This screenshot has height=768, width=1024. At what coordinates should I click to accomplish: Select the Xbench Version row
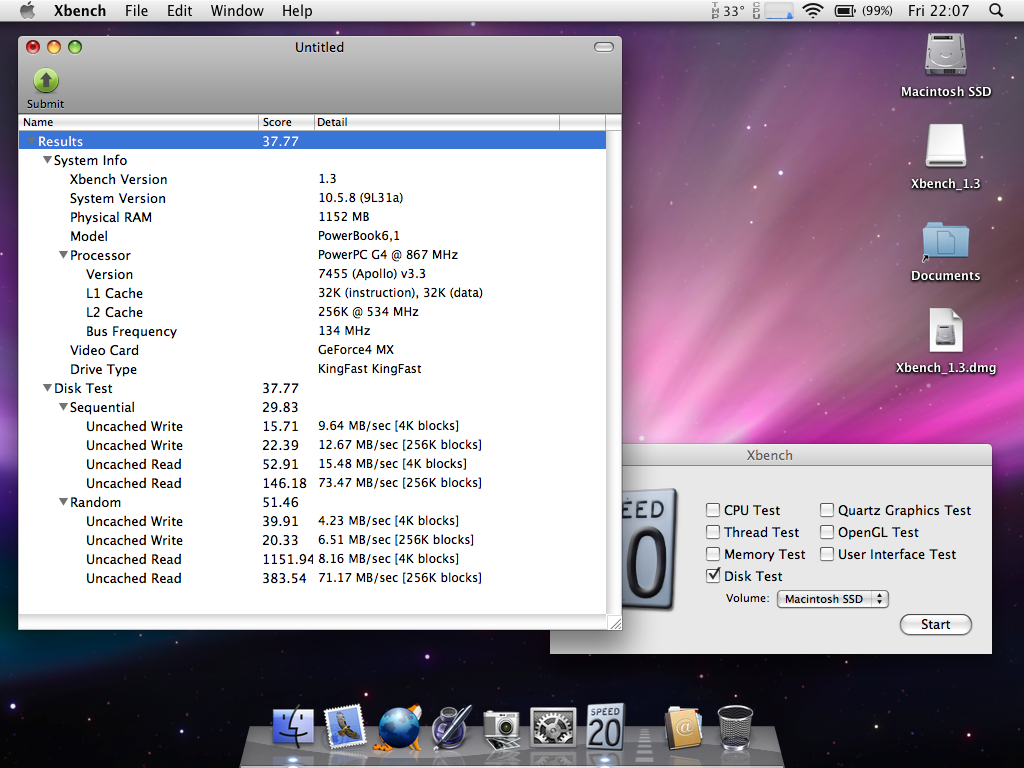(312, 179)
